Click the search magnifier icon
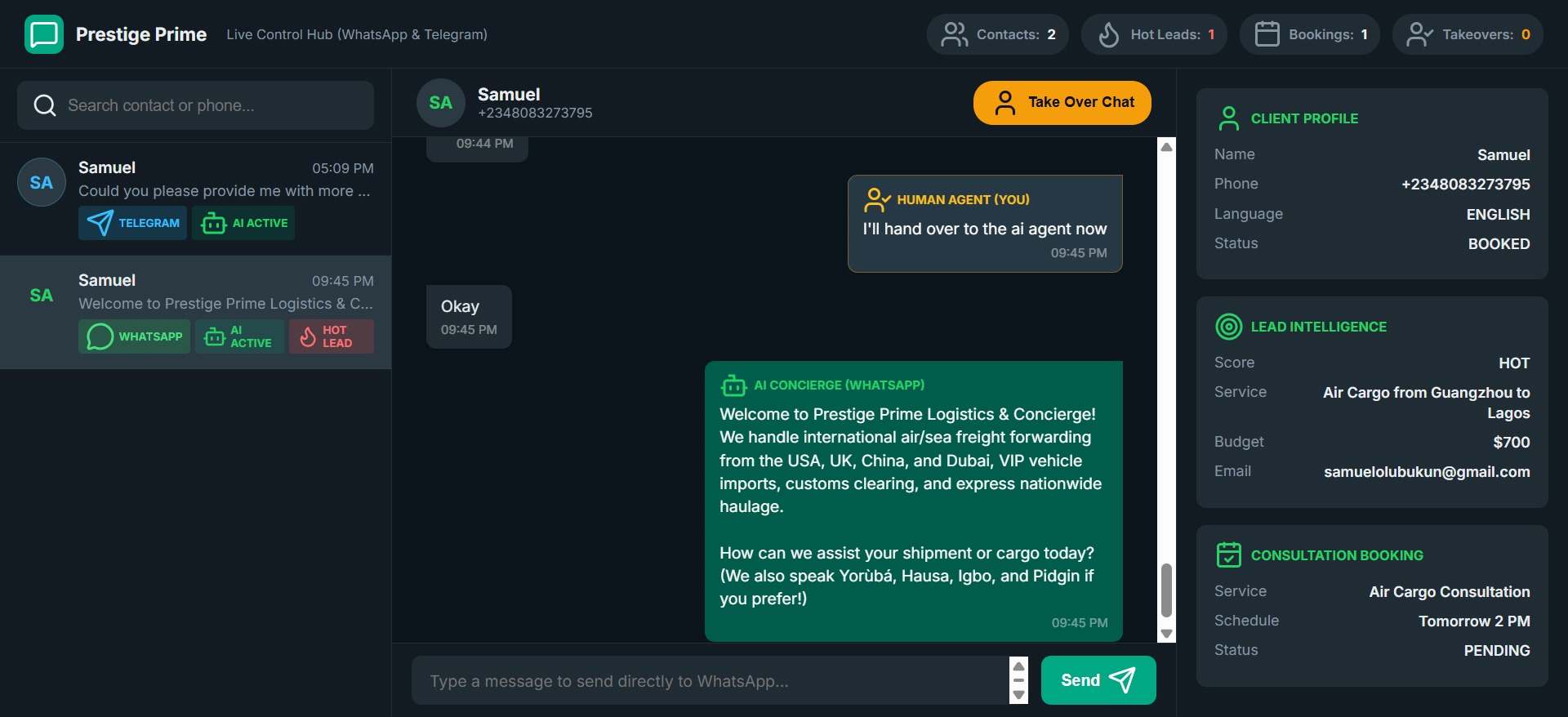 45,105
